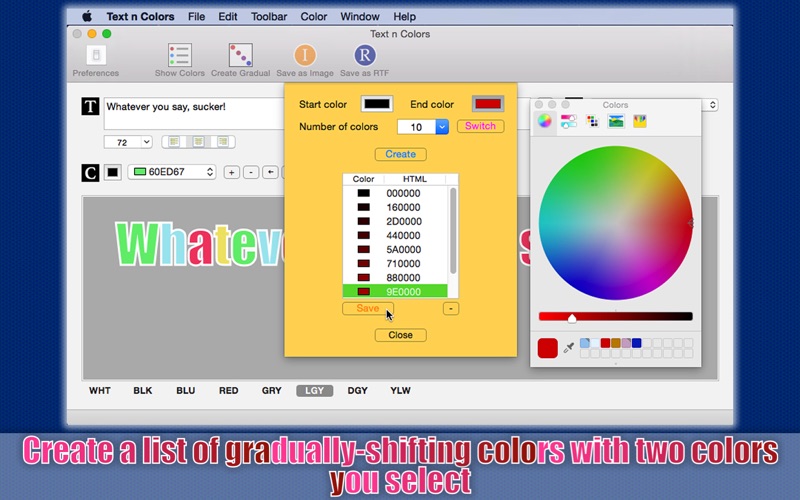
Task: Switch to the color wheel picker tab
Action: (544, 121)
